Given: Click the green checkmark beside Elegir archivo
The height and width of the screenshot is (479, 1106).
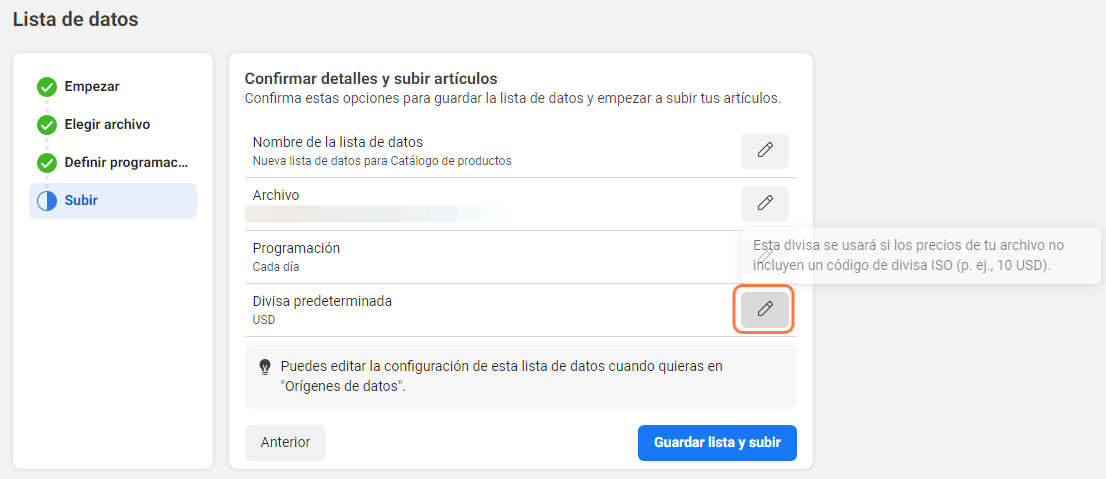Looking at the screenshot, I should coord(47,126).
